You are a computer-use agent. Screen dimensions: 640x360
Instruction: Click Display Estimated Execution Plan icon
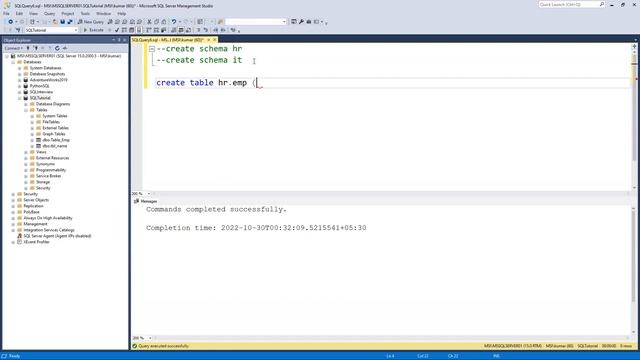tap(124, 30)
